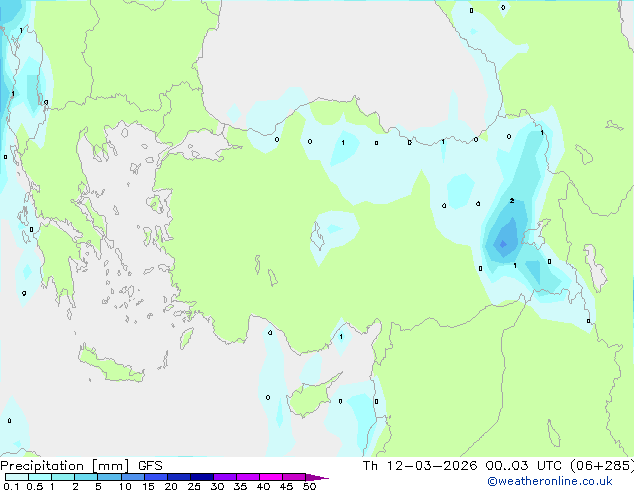Click the 0.1–0.5 mm legend color swatch
This screenshot has width=634, height=490.
17,477
